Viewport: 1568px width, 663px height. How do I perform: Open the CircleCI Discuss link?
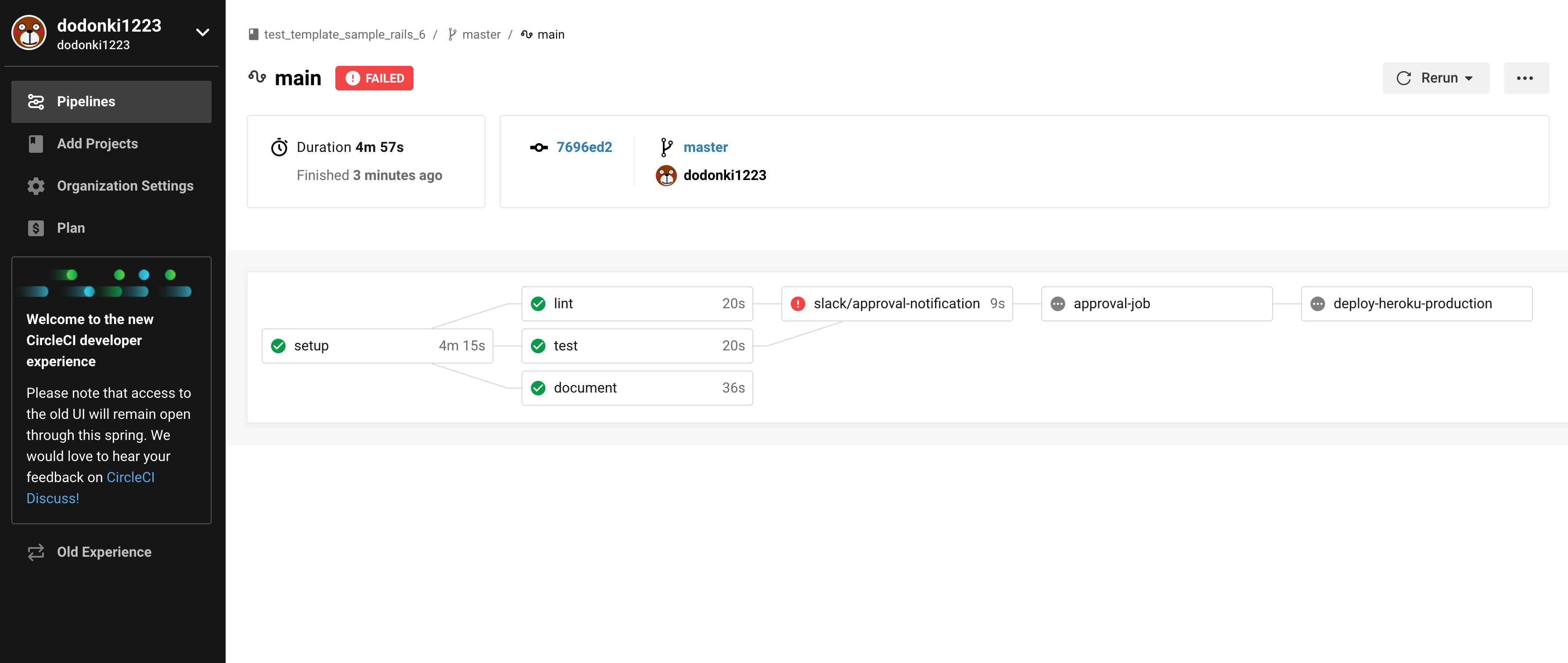(x=130, y=477)
